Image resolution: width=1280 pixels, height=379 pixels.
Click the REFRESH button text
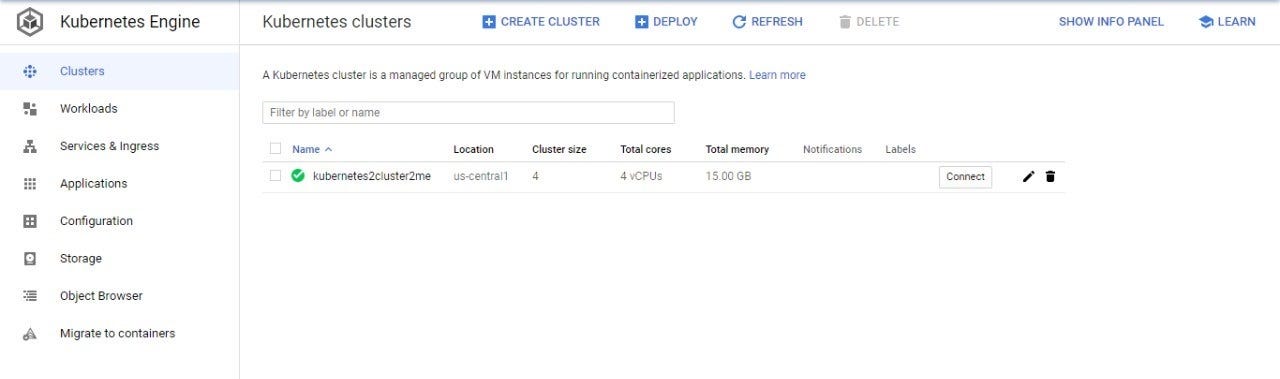(x=777, y=22)
